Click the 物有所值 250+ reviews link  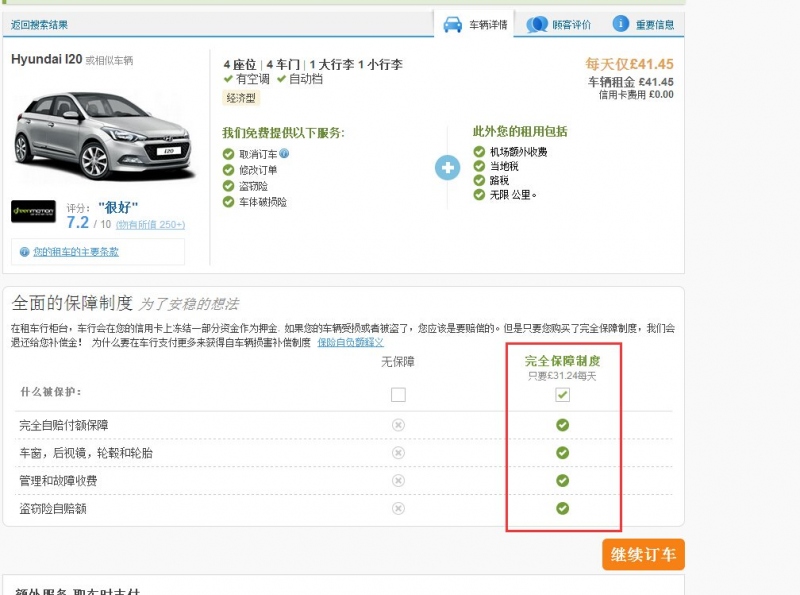(x=150, y=225)
